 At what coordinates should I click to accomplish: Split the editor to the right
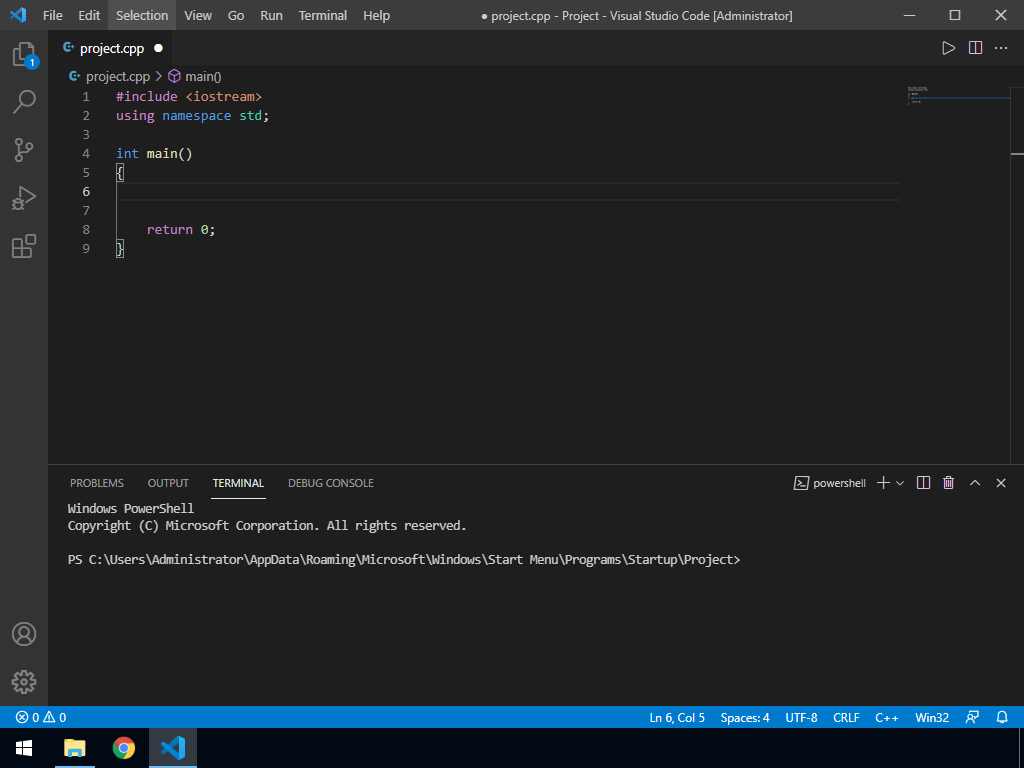(975, 48)
